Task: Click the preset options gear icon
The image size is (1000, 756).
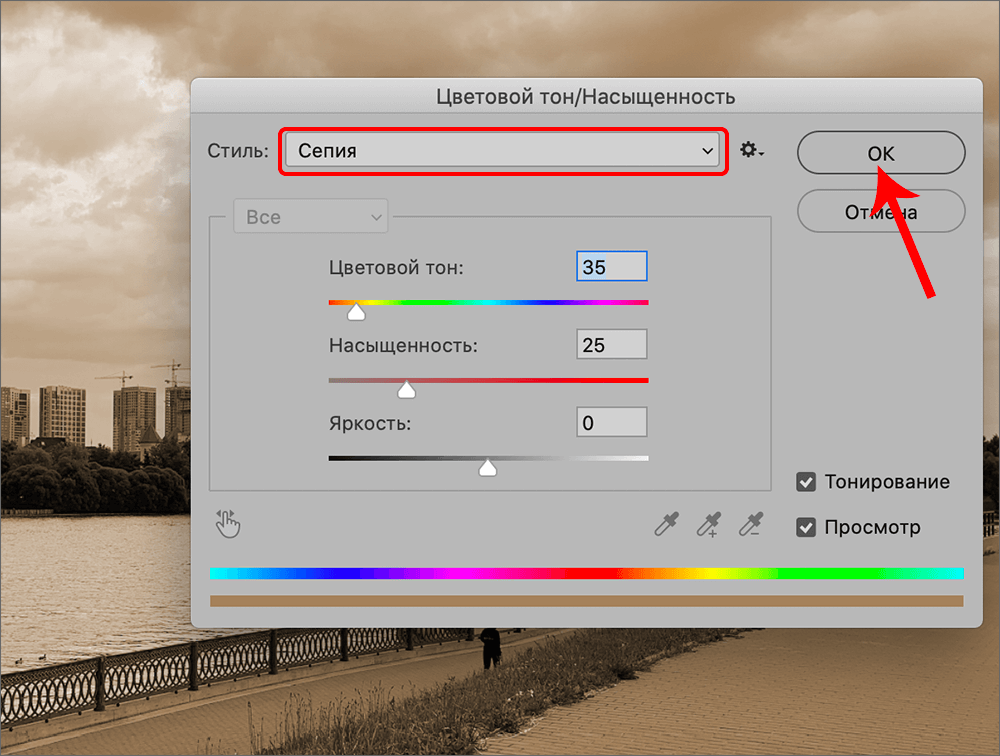Action: tap(751, 151)
